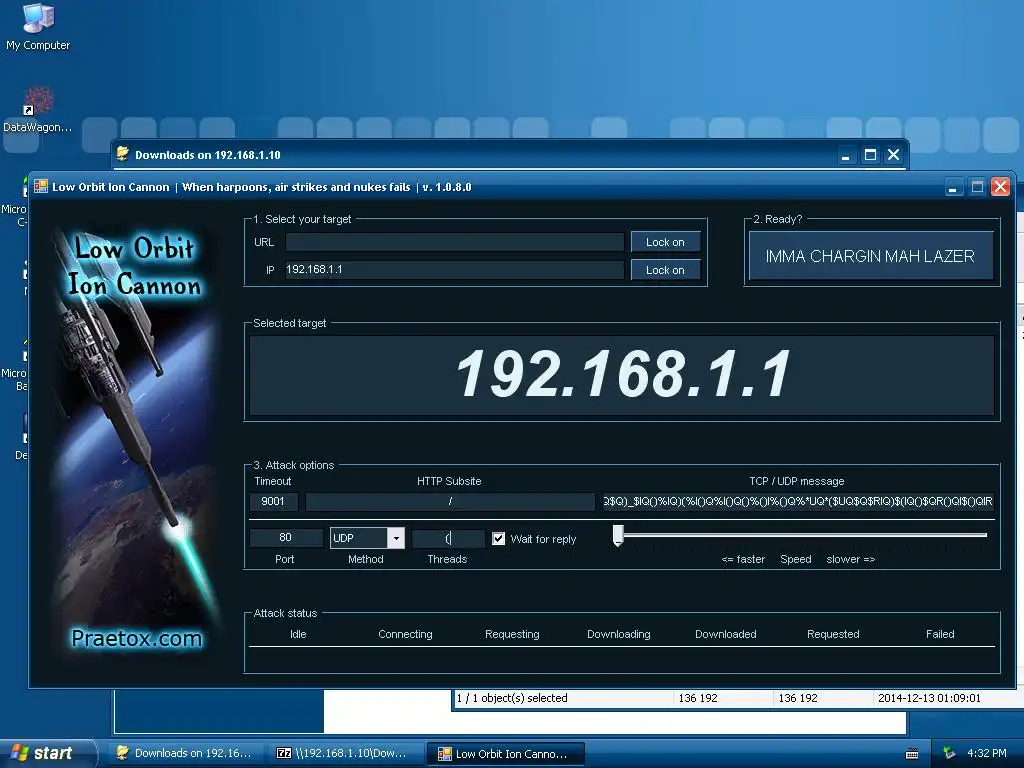1024x768 pixels.
Task: Click the Downloaded status column label
Action: click(x=726, y=634)
